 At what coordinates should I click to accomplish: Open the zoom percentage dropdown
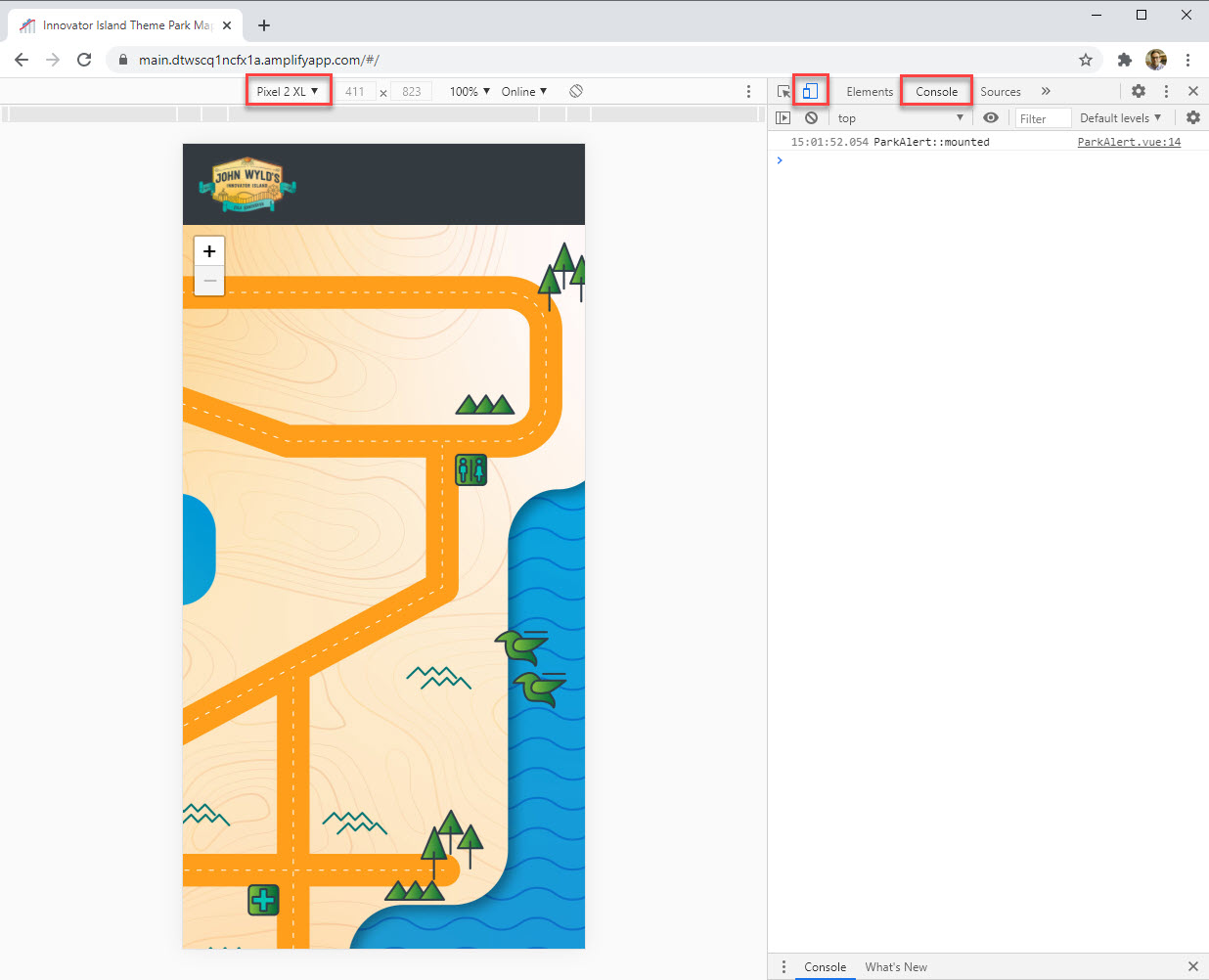pyautogui.click(x=468, y=91)
